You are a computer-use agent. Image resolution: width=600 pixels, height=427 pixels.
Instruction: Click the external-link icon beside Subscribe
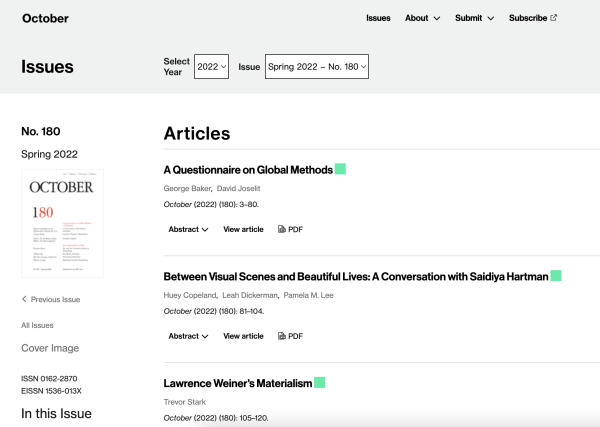[x=553, y=18]
